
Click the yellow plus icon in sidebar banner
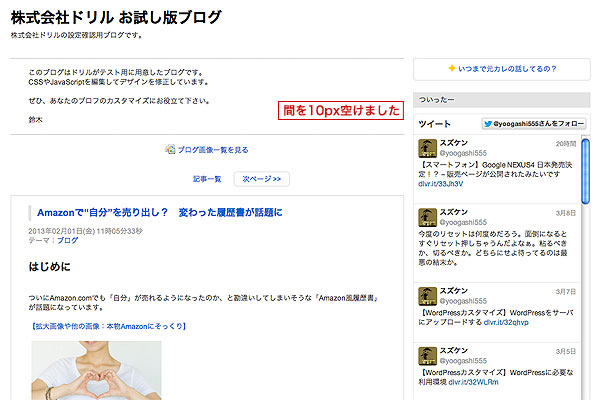[452, 68]
